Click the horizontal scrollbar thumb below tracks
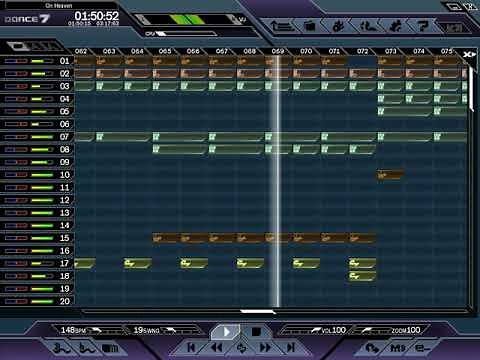The image size is (480, 360). click(258, 312)
